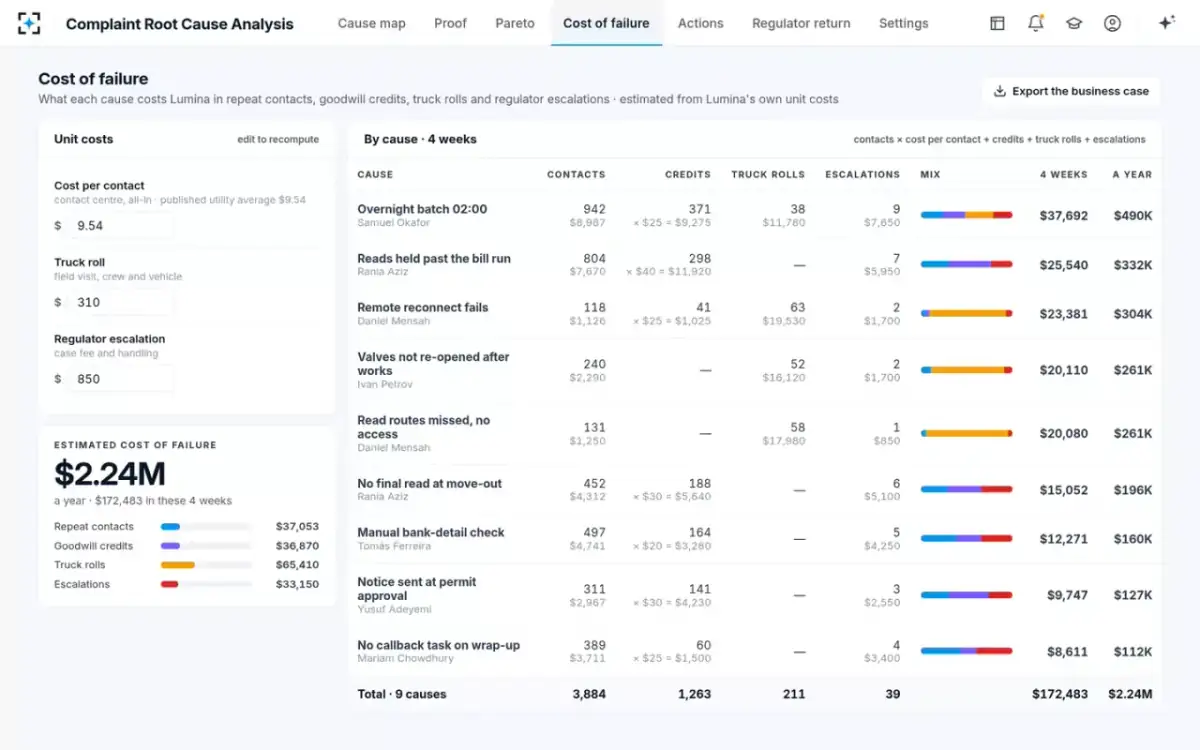Viewport: 1200px width, 750px height.
Task: Open the Regulator return tab
Action: pyautogui.click(x=801, y=23)
